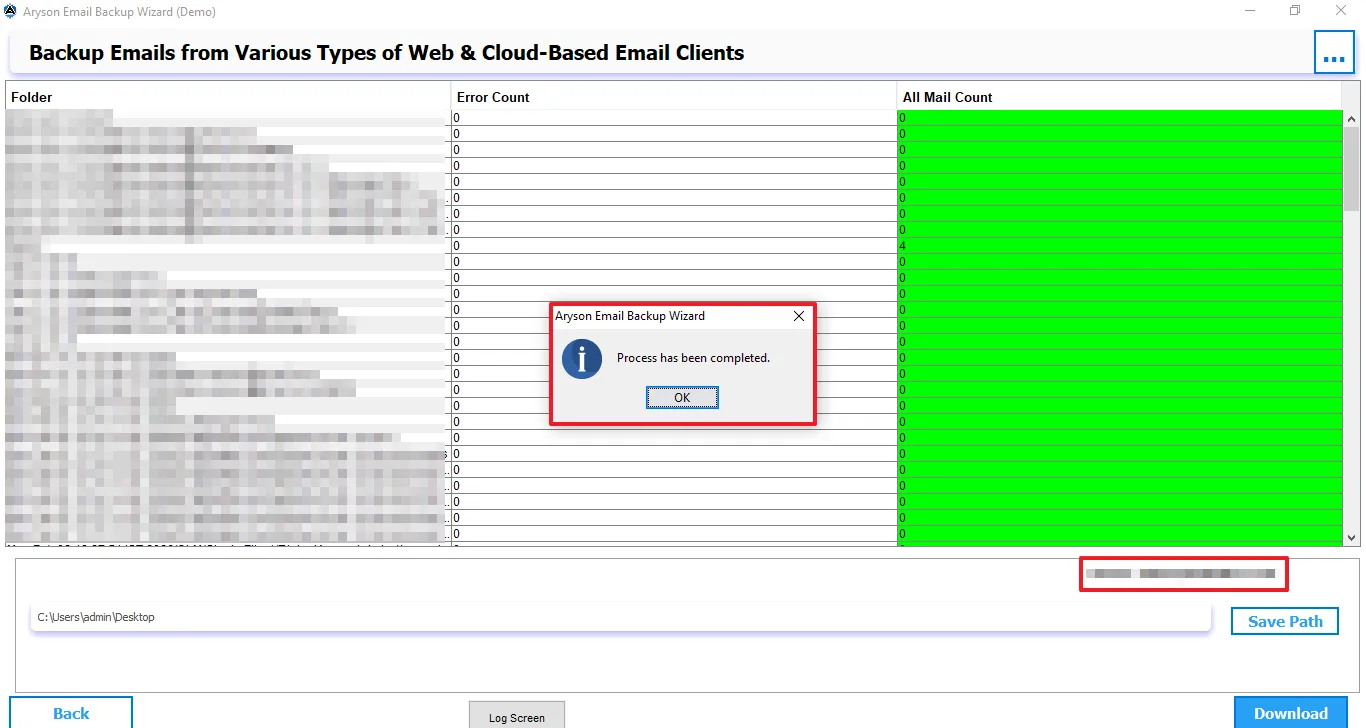1366x728 pixels.
Task: Click the C:\Users\admin\Desktop path text
Action: coord(95,617)
